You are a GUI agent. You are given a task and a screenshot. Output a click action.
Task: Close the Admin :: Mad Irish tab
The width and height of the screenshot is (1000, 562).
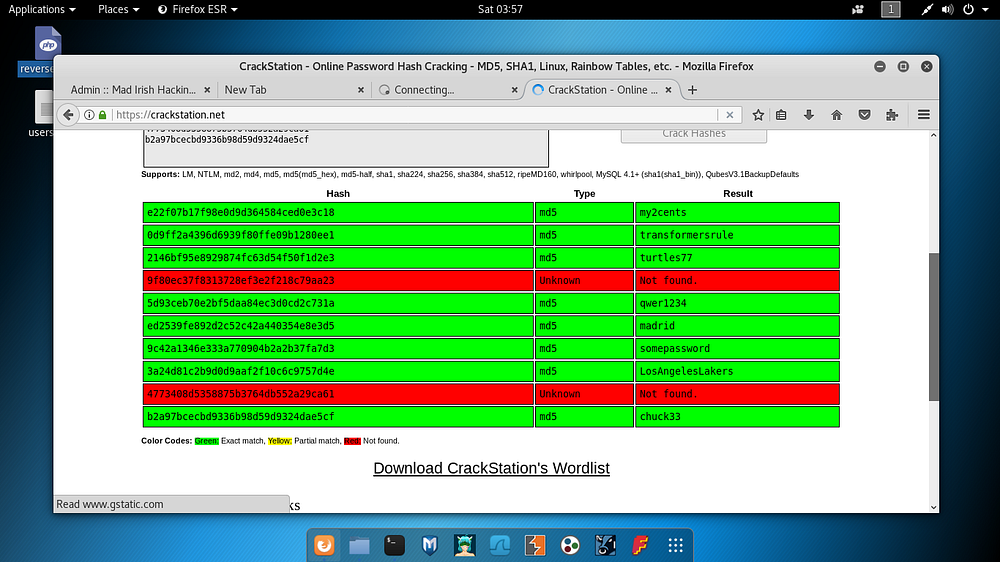207,90
